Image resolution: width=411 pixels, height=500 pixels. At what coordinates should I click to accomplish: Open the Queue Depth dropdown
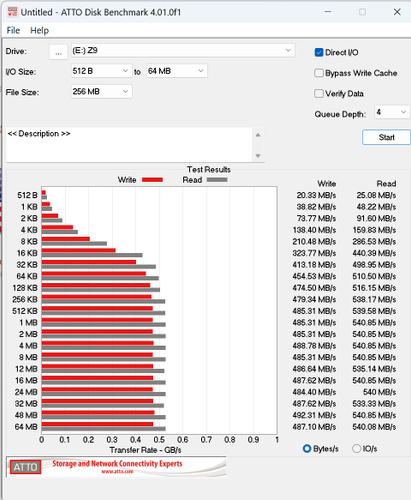tap(392, 112)
